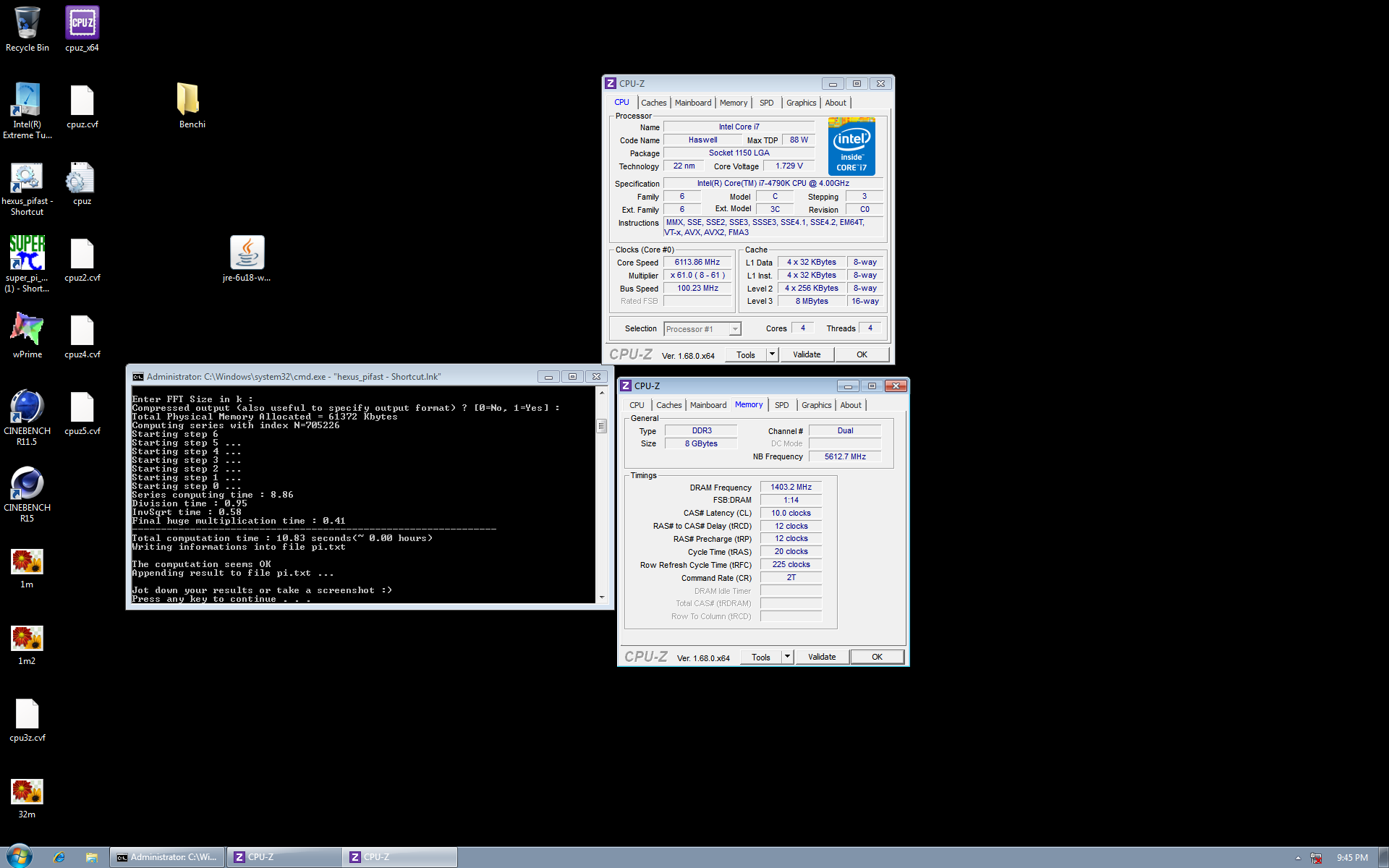Click the DRAM Frequency 1403.2 MHz value
The height and width of the screenshot is (868, 1389).
[791, 488]
